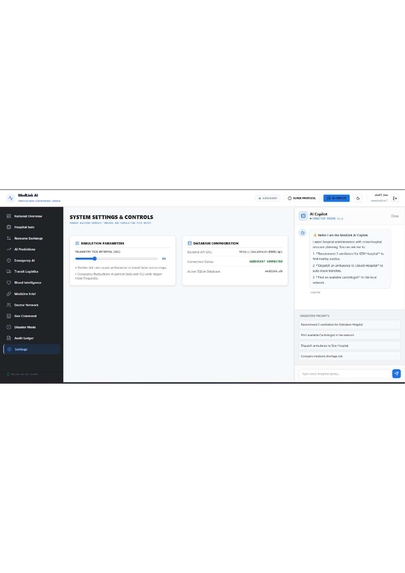
Task: Click the copilot bot avatar beside the greeting
Action: click(x=302, y=233)
